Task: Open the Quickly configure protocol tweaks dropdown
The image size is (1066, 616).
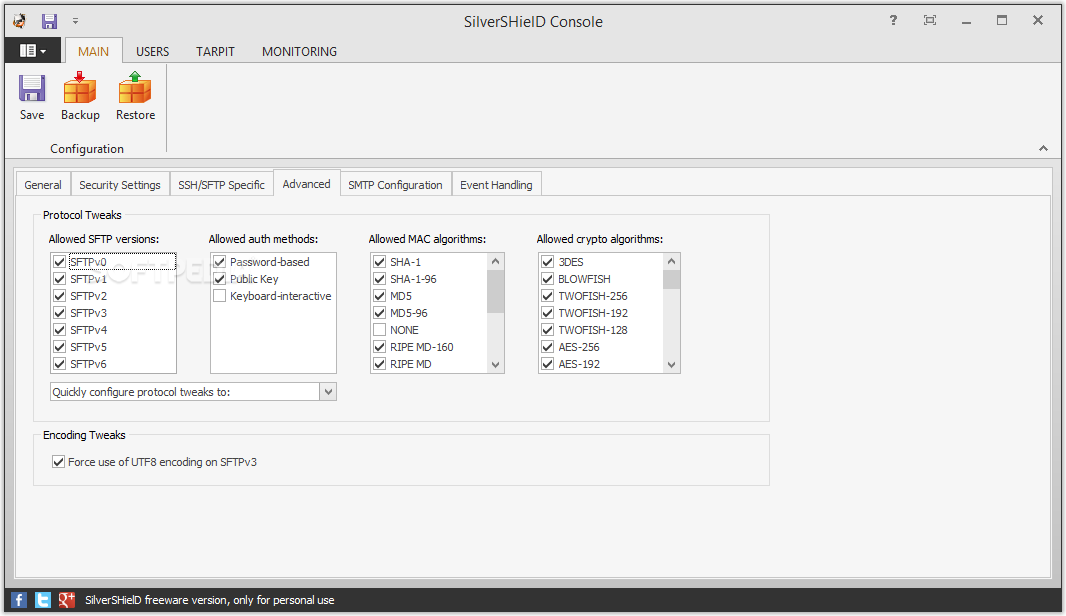Action: [x=328, y=392]
